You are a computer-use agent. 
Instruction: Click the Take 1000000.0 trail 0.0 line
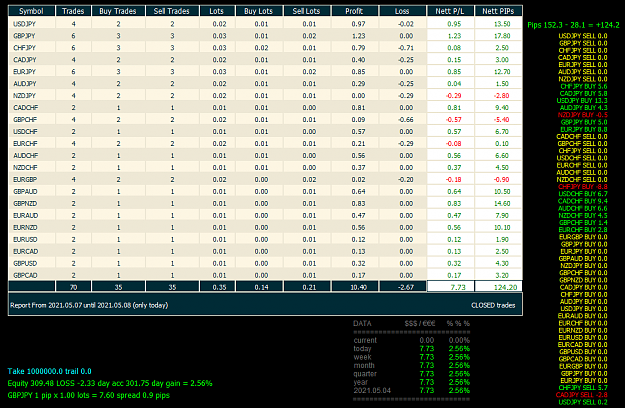pyautogui.click(x=49, y=371)
